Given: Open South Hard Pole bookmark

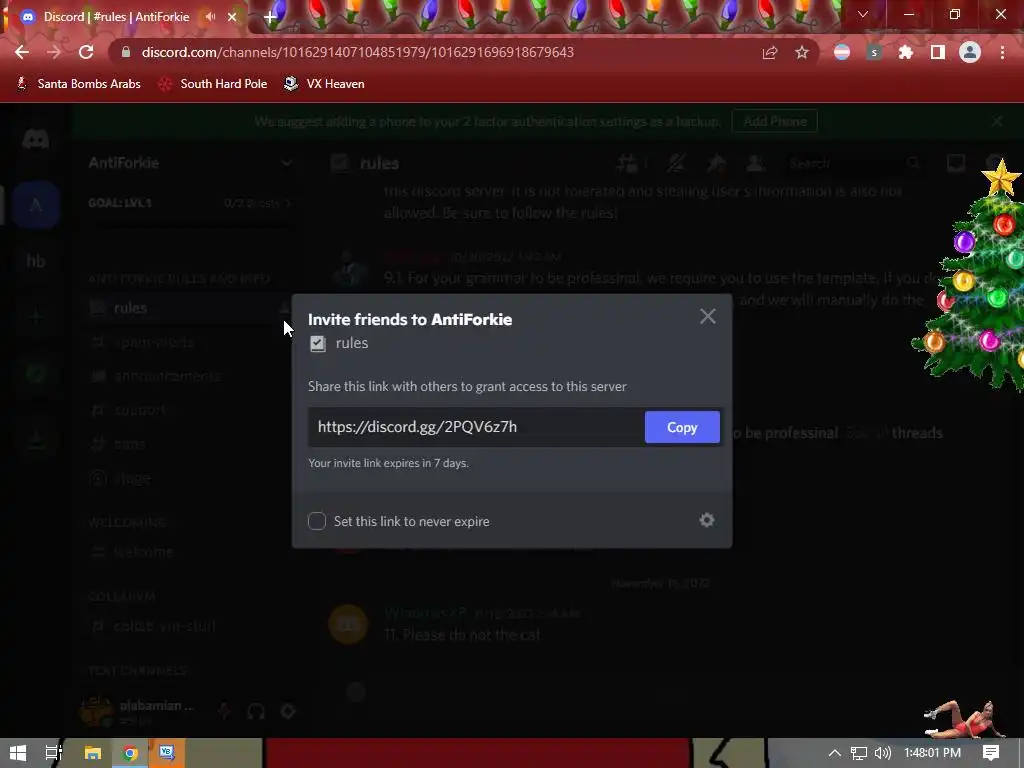Looking at the screenshot, I should [213, 84].
